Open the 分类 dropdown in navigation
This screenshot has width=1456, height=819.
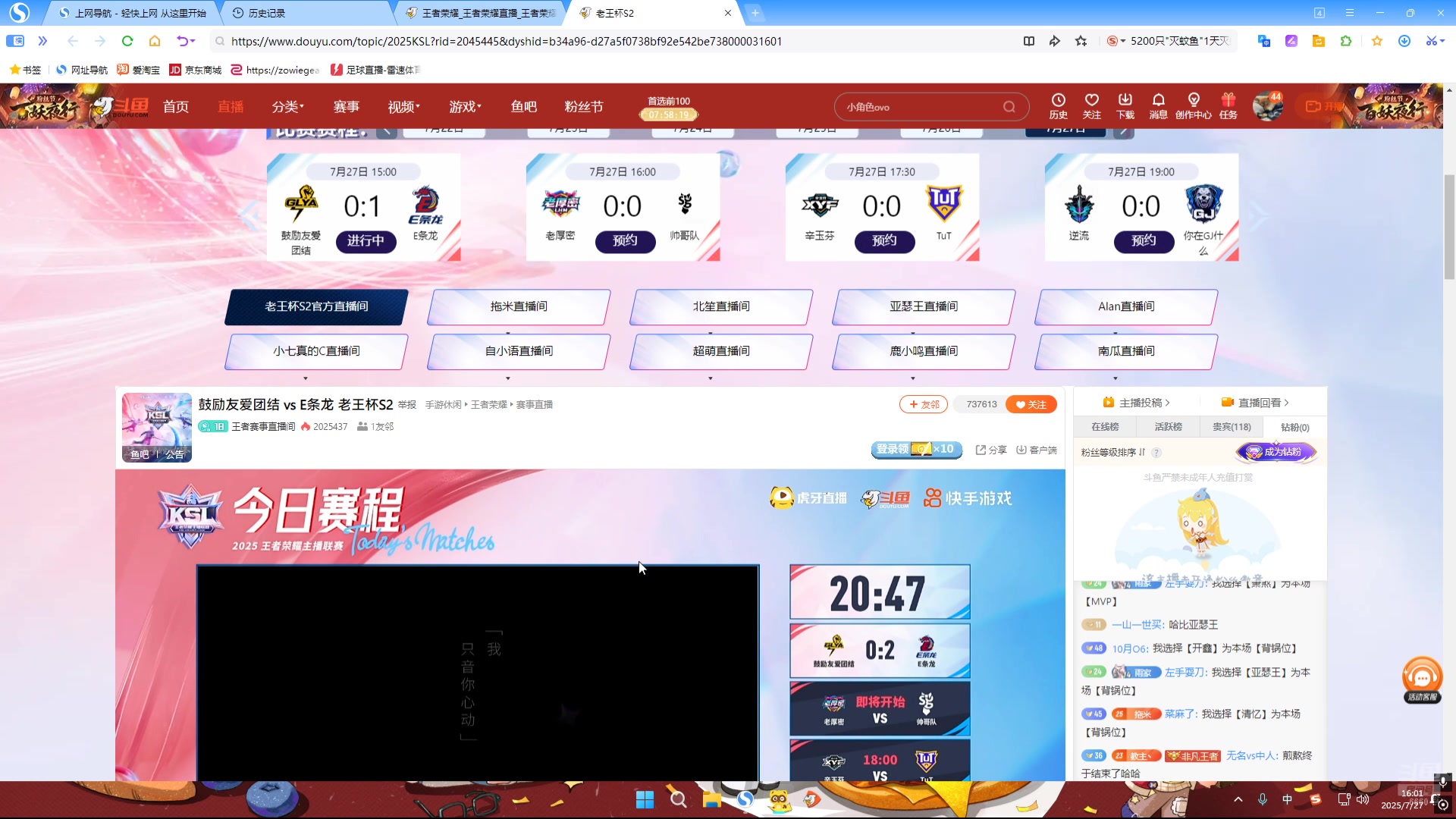coord(288,107)
